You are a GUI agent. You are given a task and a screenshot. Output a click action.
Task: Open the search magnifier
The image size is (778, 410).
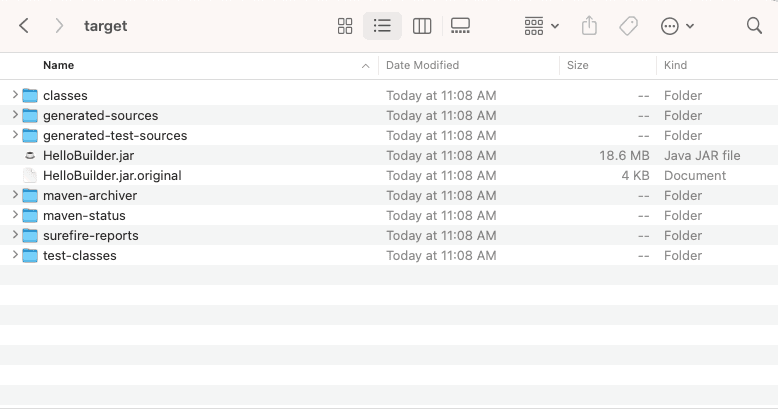(x=754, y=26)
